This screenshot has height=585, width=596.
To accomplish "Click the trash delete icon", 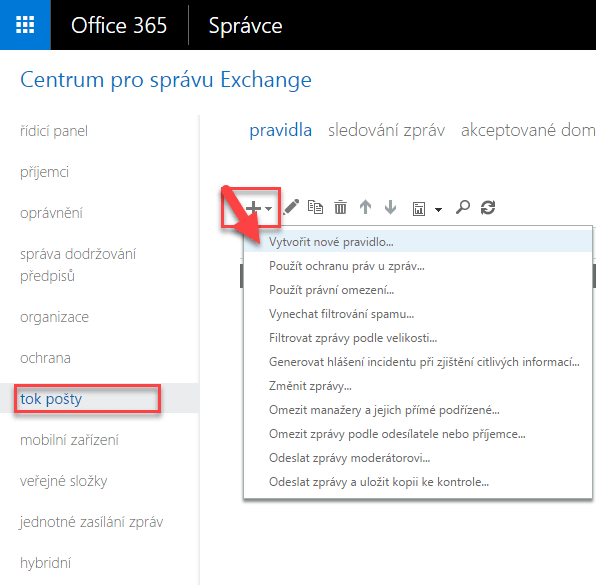I will tap(340, 208).
